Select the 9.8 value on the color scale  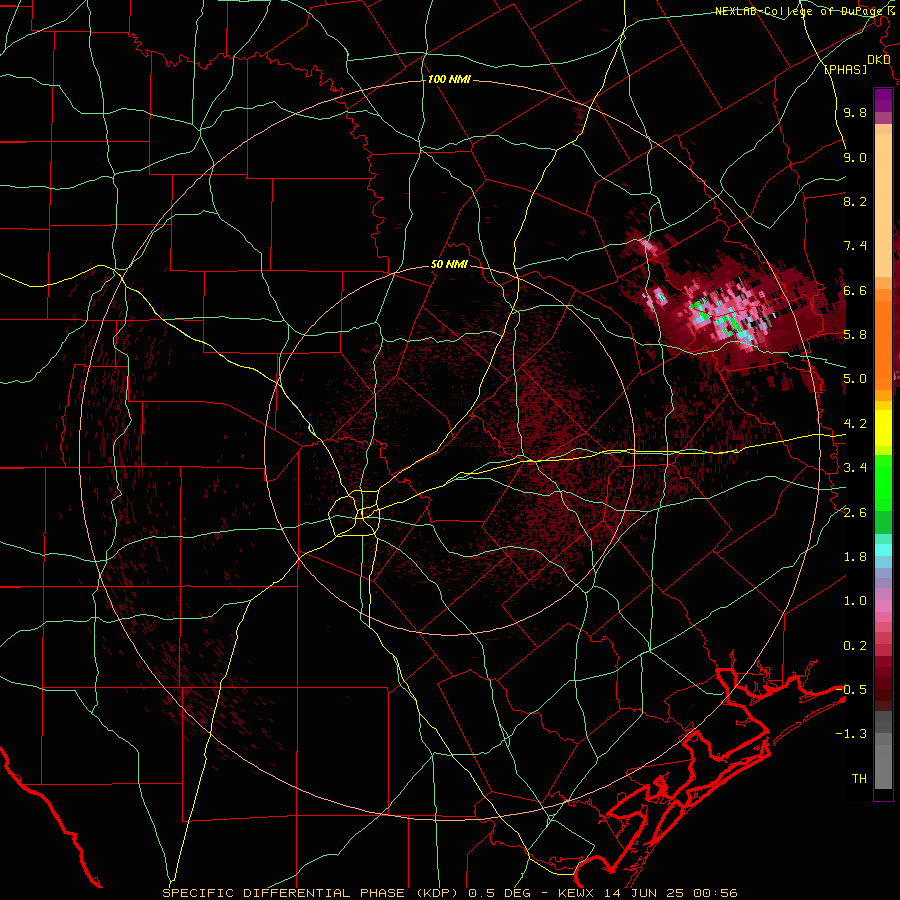tap(855, 112)
